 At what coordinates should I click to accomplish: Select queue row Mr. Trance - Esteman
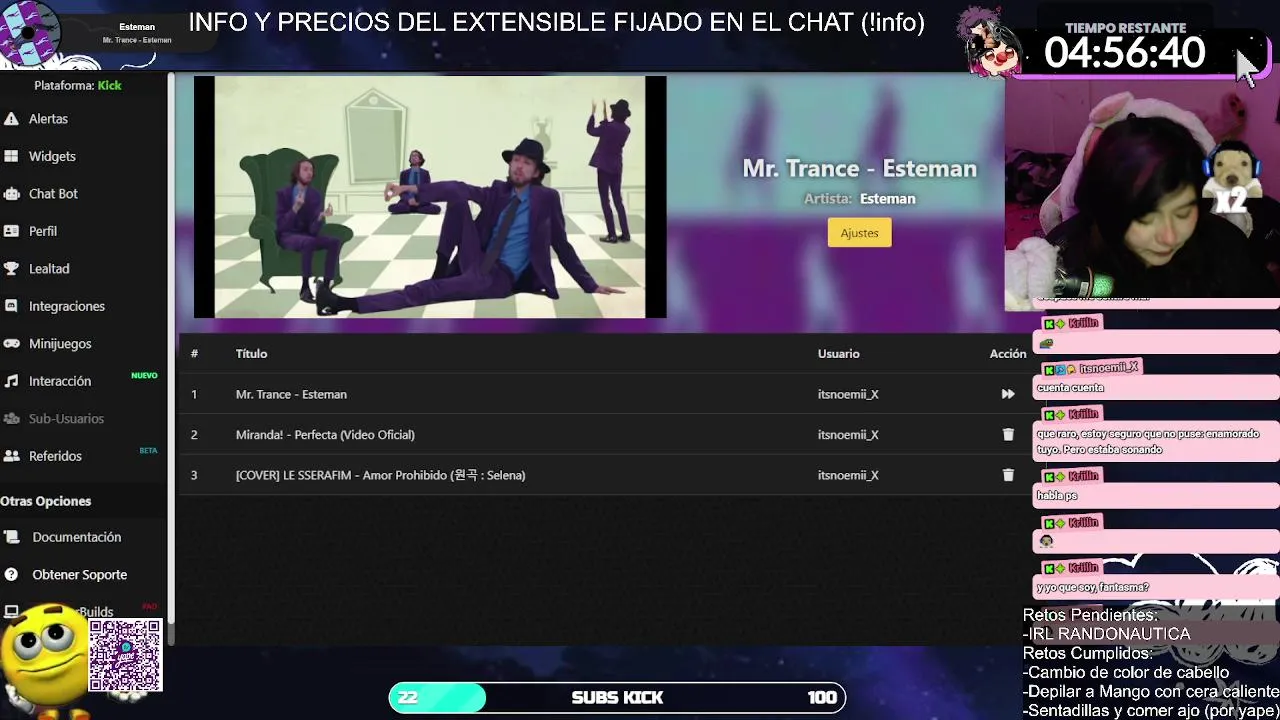[604, 394]
